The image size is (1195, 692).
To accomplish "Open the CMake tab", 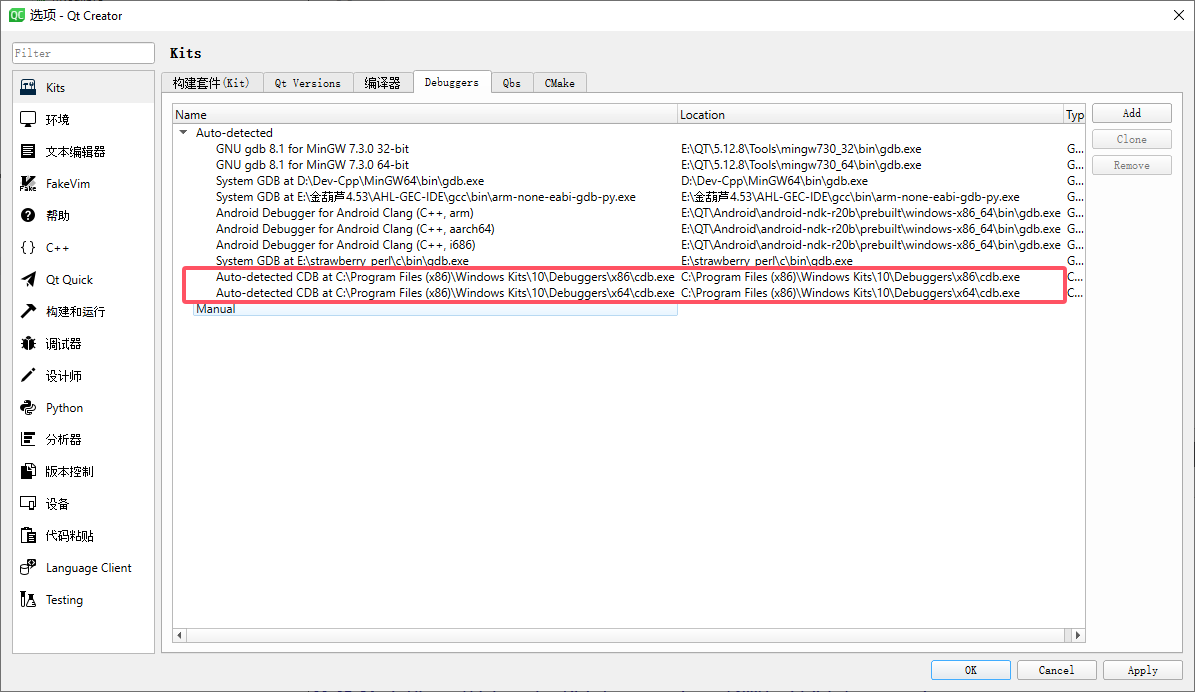I will pos(559,83).
